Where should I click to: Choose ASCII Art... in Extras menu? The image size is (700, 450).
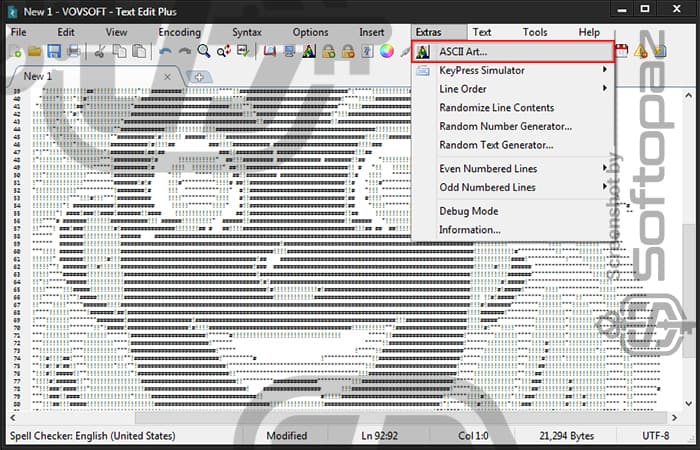(x=512, y=52)
